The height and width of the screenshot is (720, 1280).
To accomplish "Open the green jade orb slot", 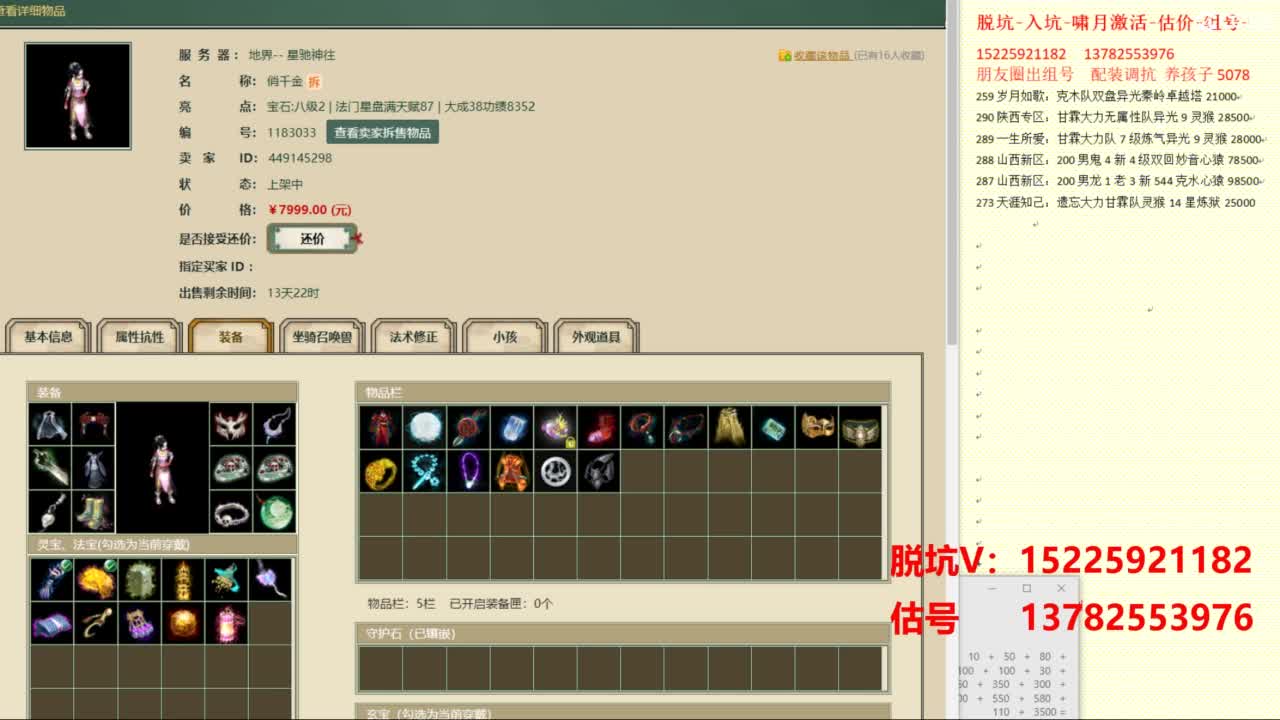I will (x=274, y=511).
